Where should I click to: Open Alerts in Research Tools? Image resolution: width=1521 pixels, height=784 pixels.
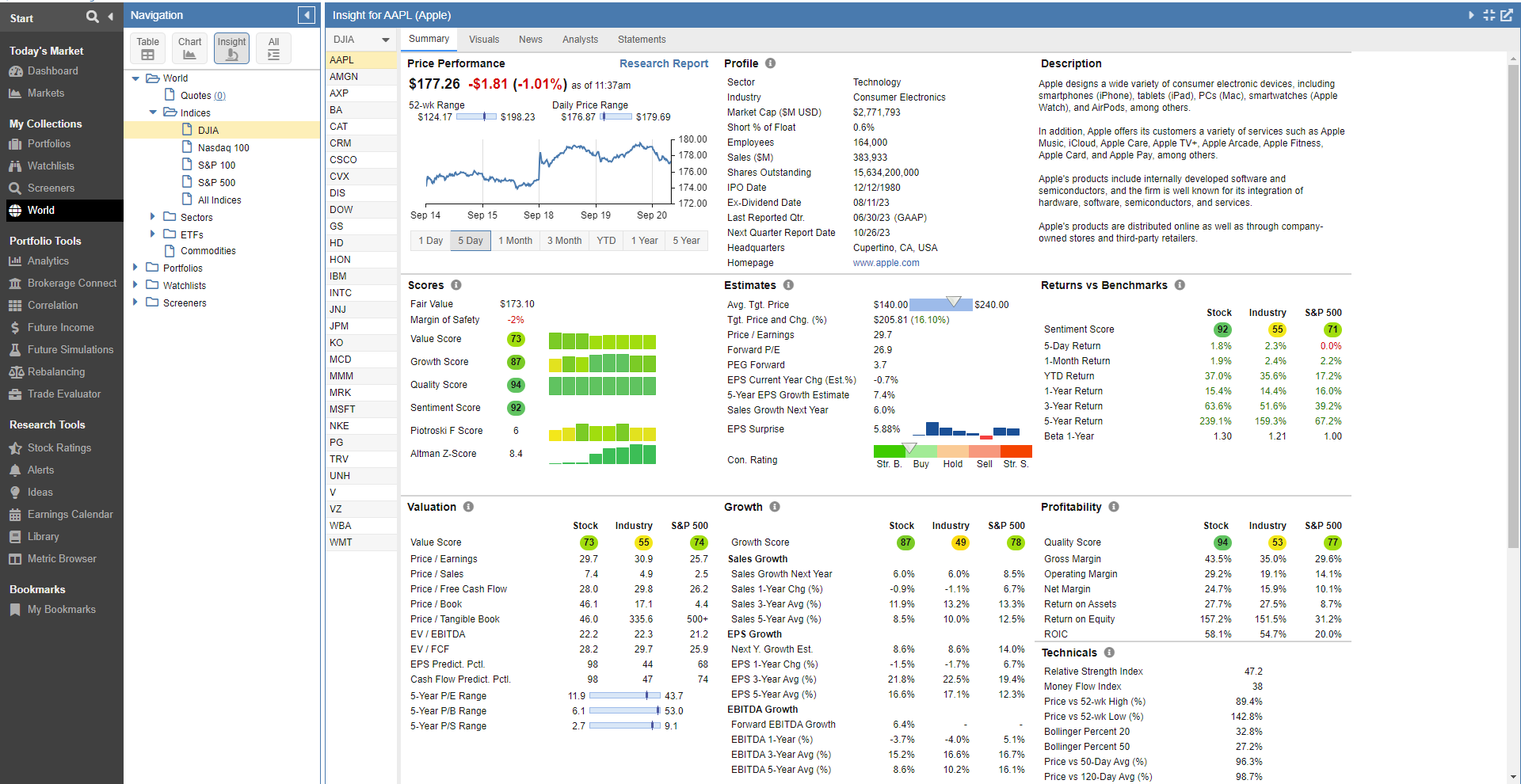point(41,470)
